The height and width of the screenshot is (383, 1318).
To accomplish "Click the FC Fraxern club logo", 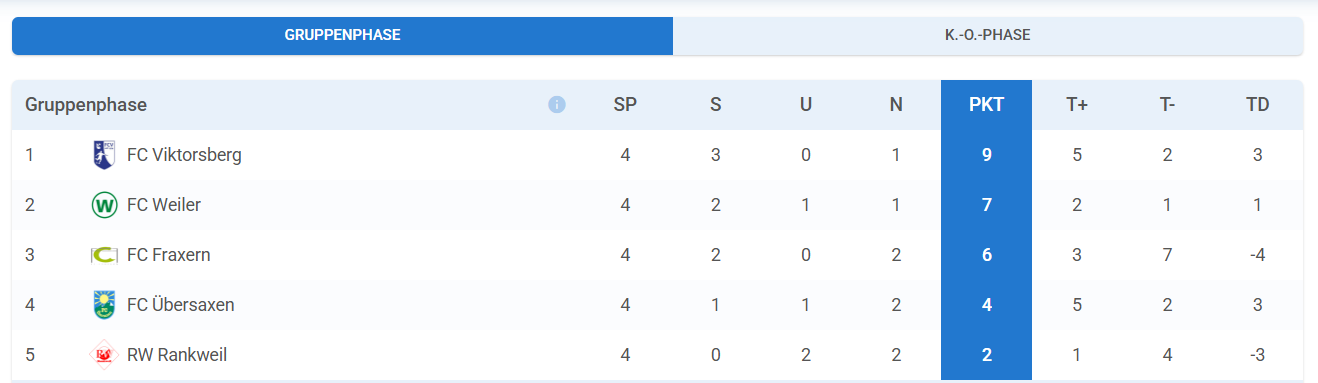I will click(104, 255).
